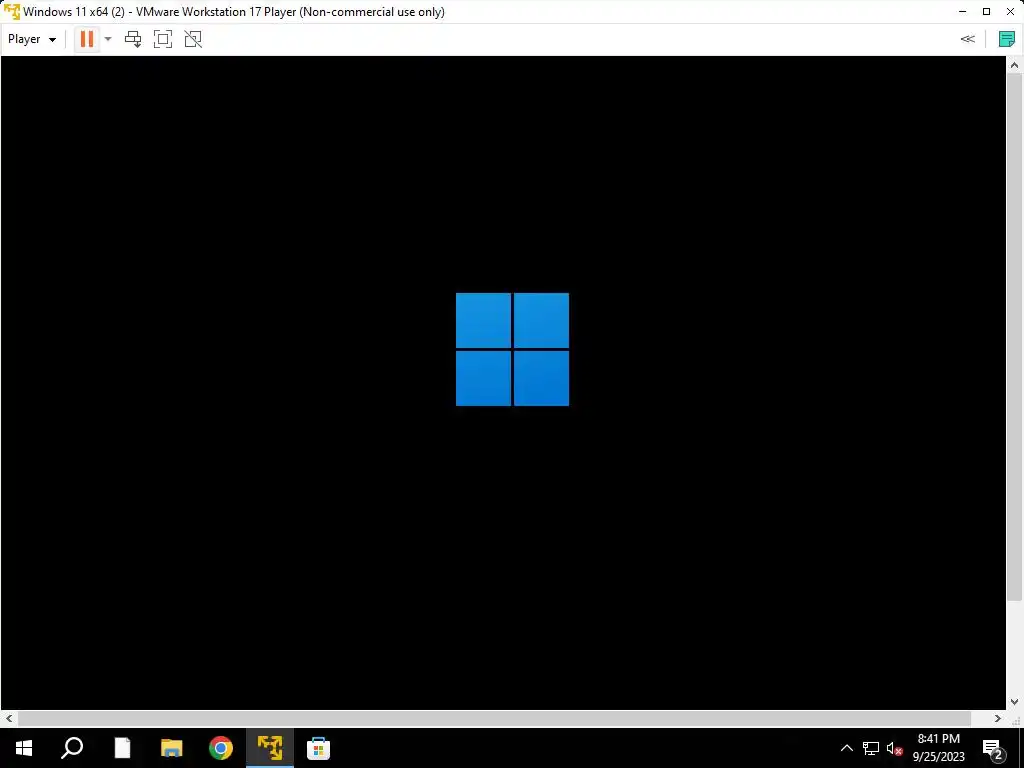Click the horizontal scrollbar right arrow
This screenshot has width=1024, height=768.
coord(998,718)
